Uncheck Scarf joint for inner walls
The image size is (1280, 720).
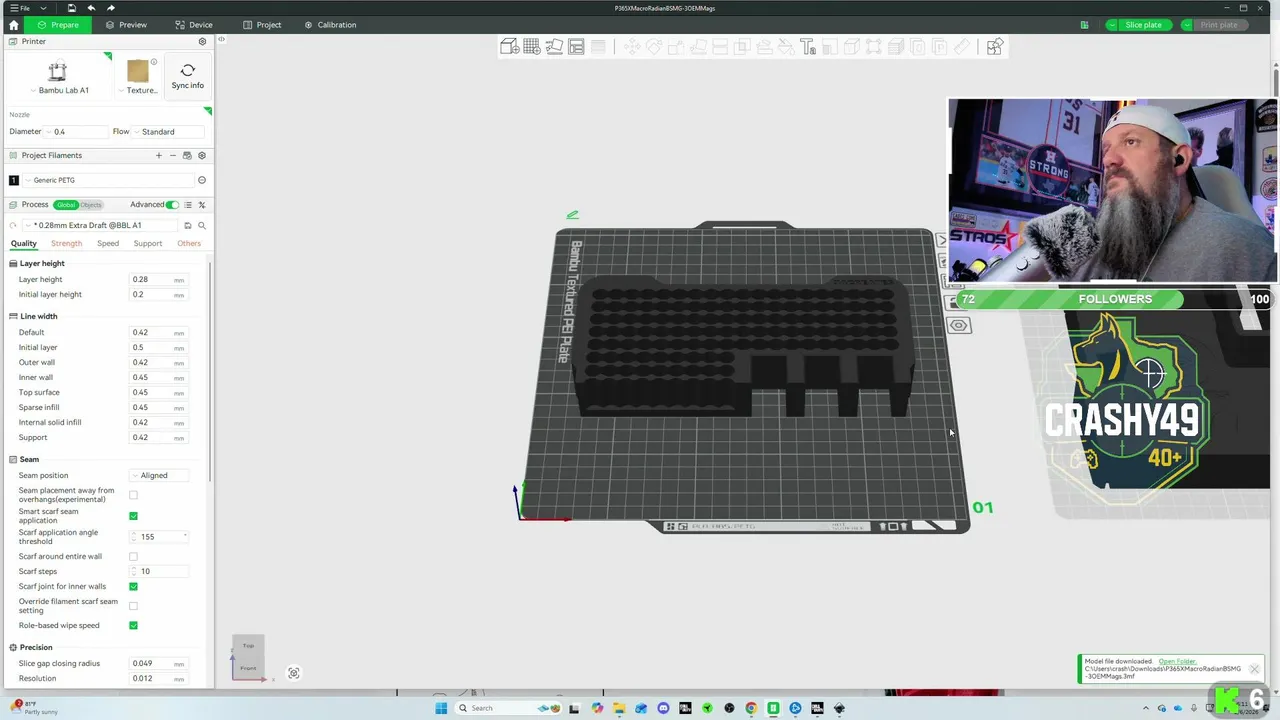click(x=133, y=586)
